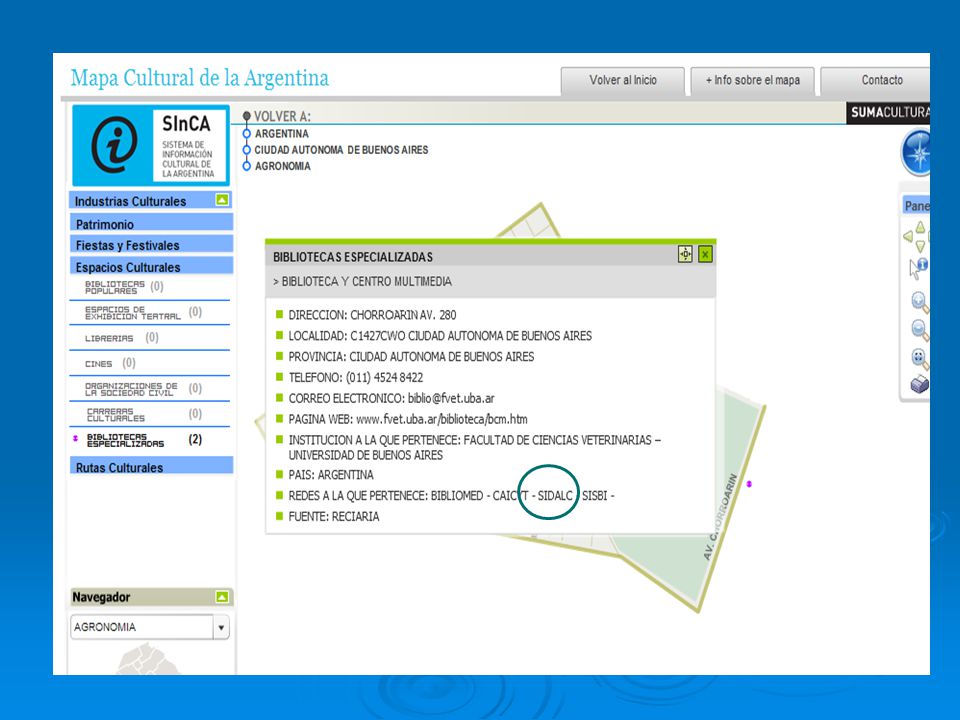
Task: Click the LOCALIDAD C1427CWO line
Action: pos(440,336)
